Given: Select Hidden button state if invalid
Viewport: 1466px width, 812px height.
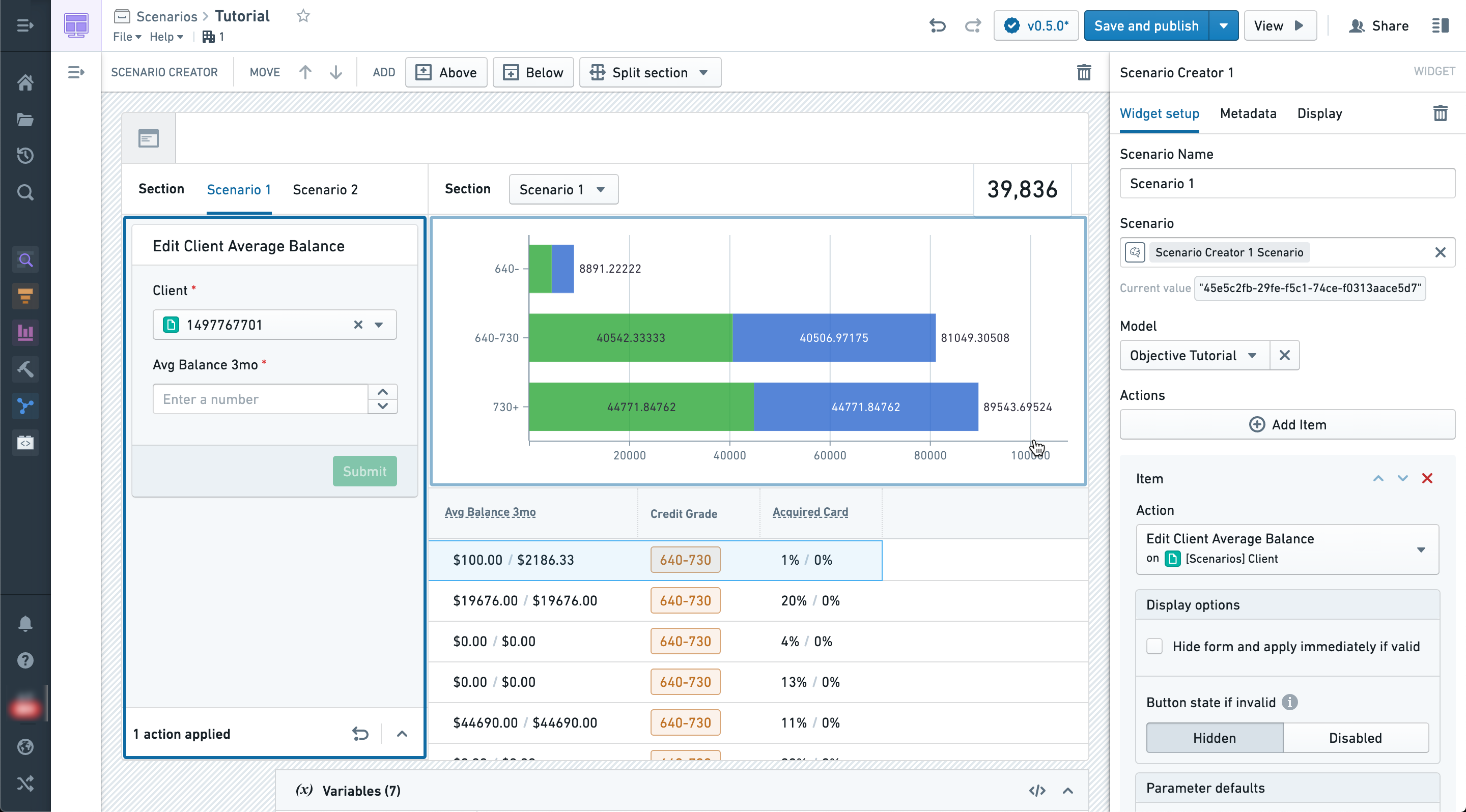Looking at the screenshot, I should [1214, 737].
